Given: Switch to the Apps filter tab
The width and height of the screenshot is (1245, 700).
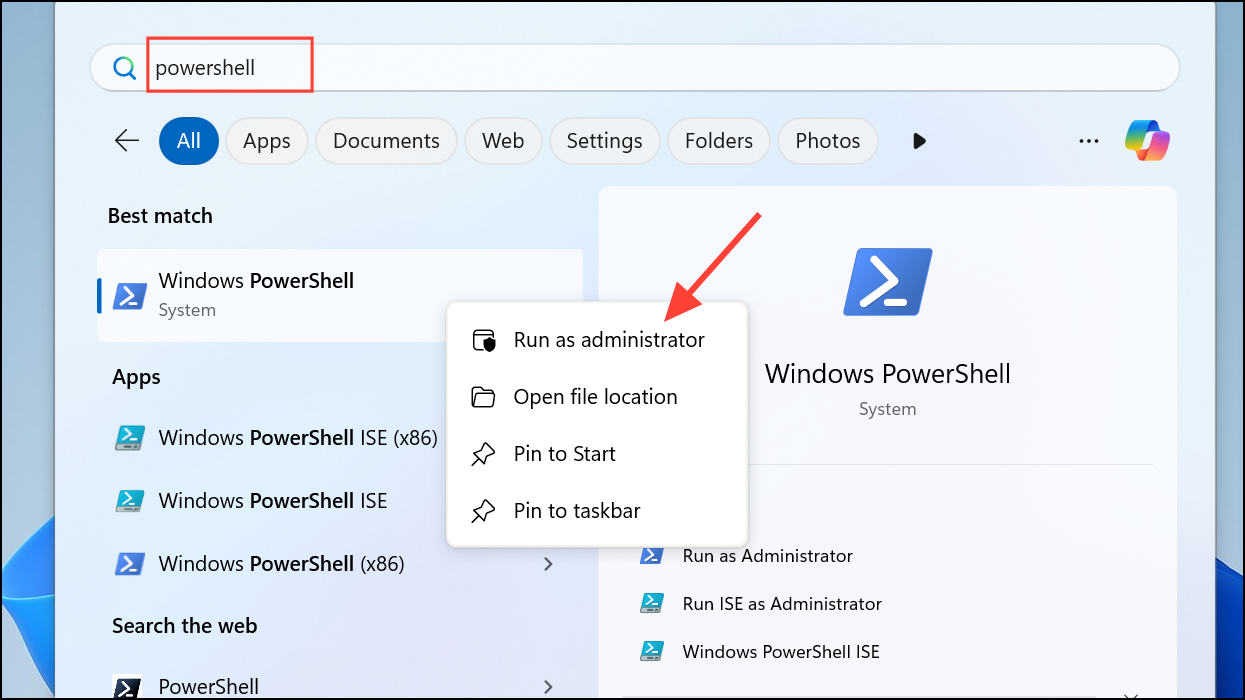Looking at the screenshot, I should [266, 140].
